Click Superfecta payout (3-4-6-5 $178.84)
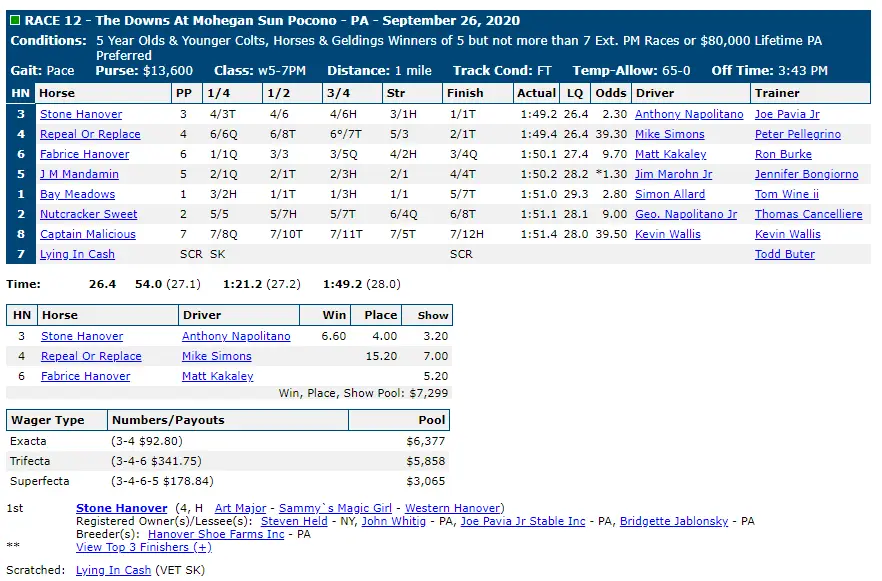The image size is (882, 581). (163, 481)
